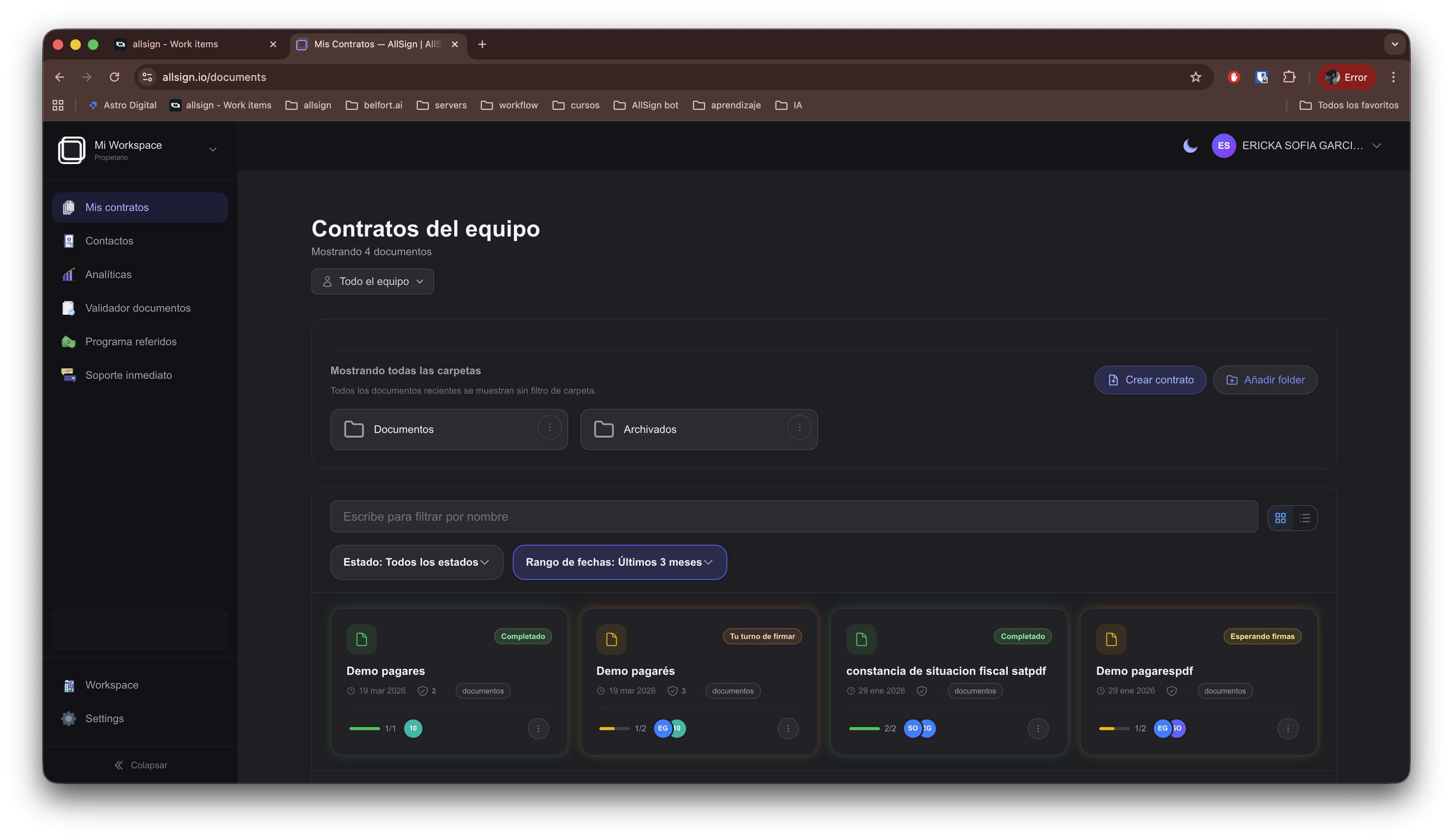Click the filter by name search field

793,517
